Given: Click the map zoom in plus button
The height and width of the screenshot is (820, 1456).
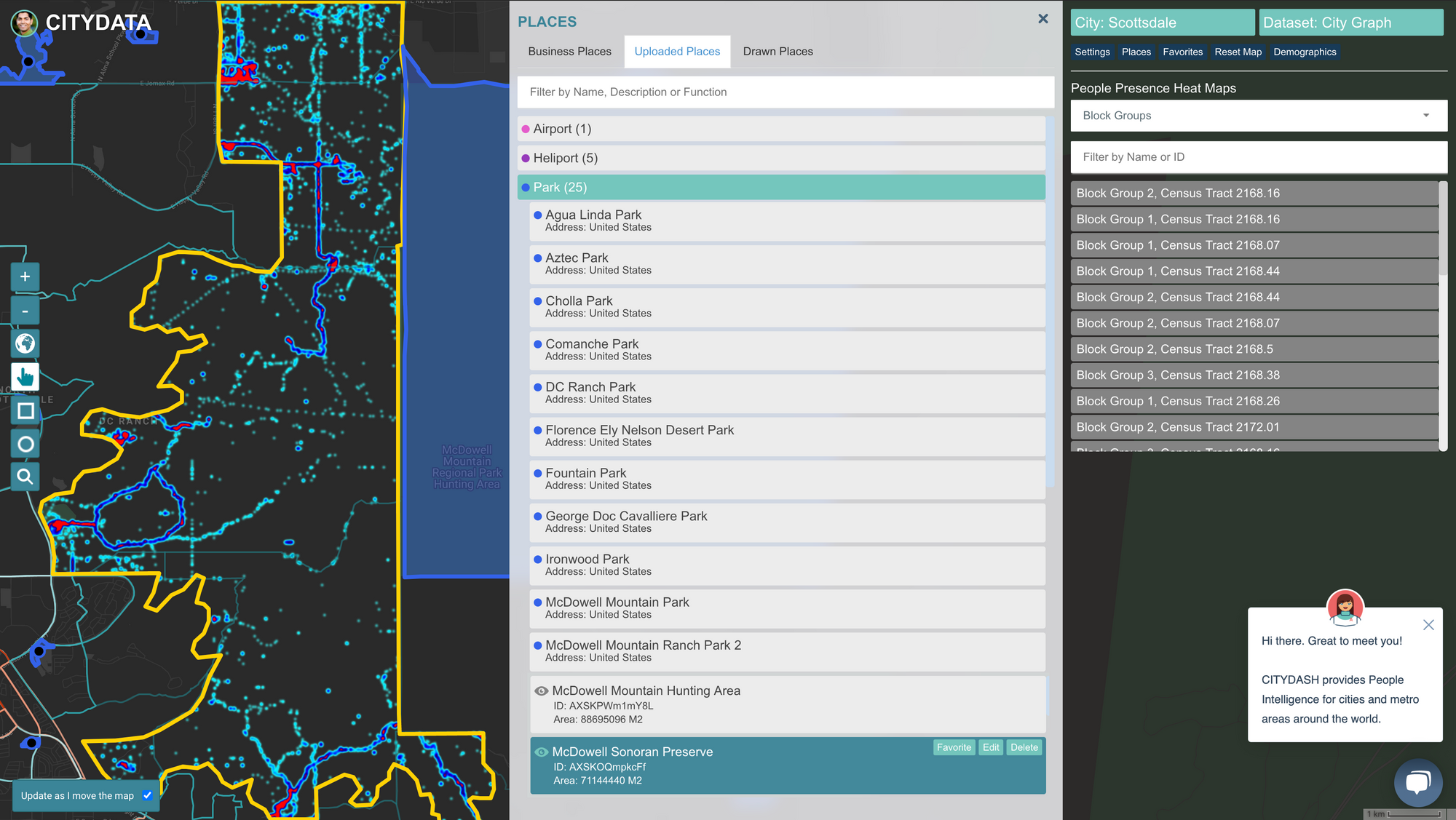Looking at the screenshot, I should (25, 276).
